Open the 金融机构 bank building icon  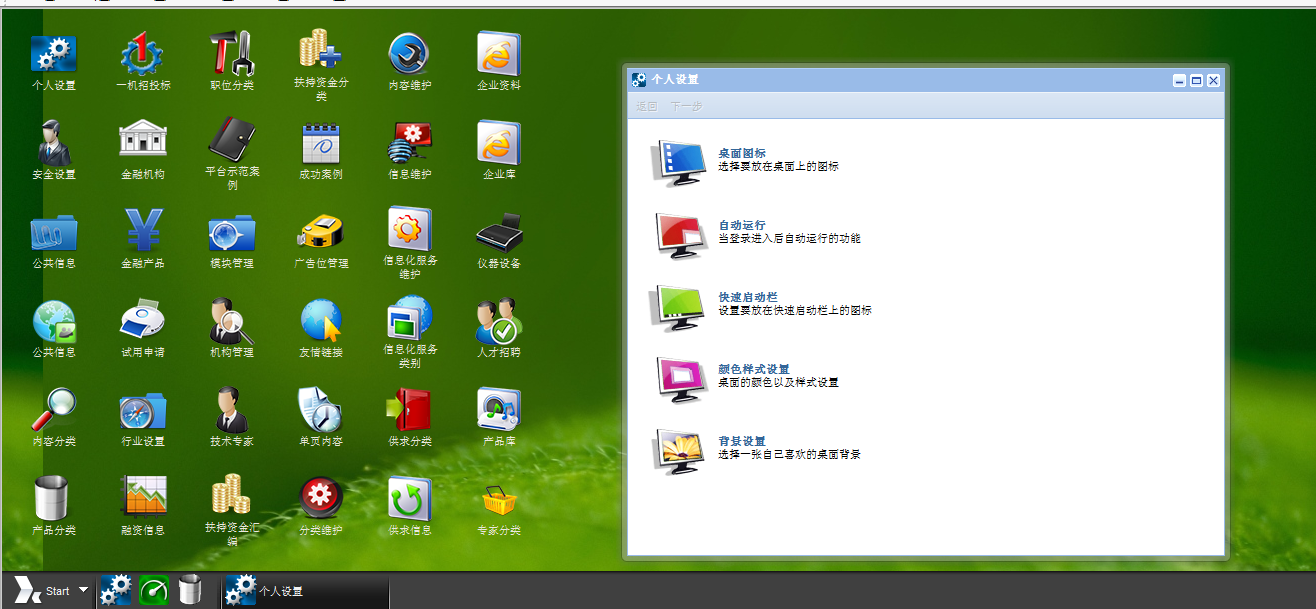pos(143,143)
